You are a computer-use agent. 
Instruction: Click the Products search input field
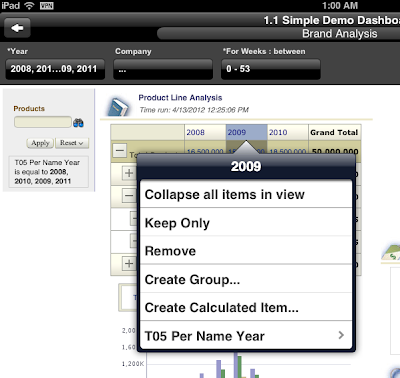[43, 122]
